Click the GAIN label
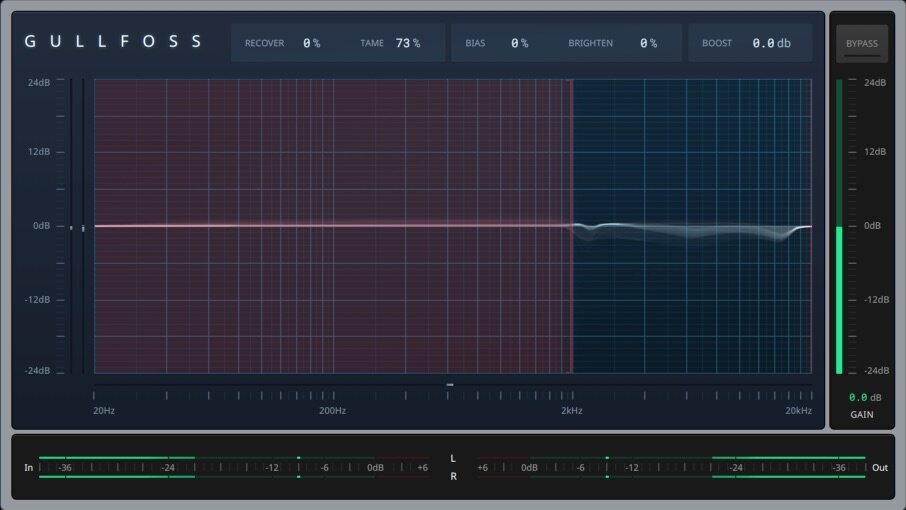The height and width of the screenshot is (510, 906). (862, 415)
